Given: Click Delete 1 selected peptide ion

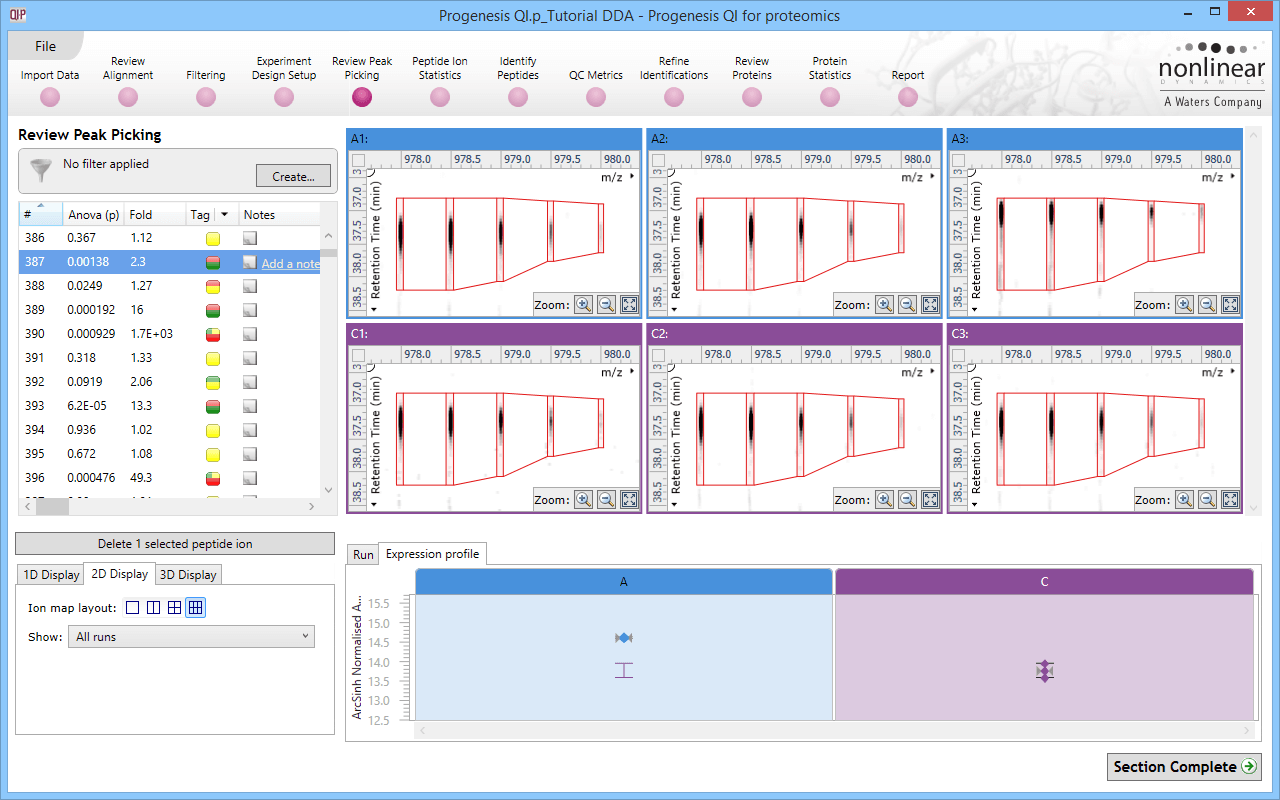Looking at the screenshot, I should [175, 544].
